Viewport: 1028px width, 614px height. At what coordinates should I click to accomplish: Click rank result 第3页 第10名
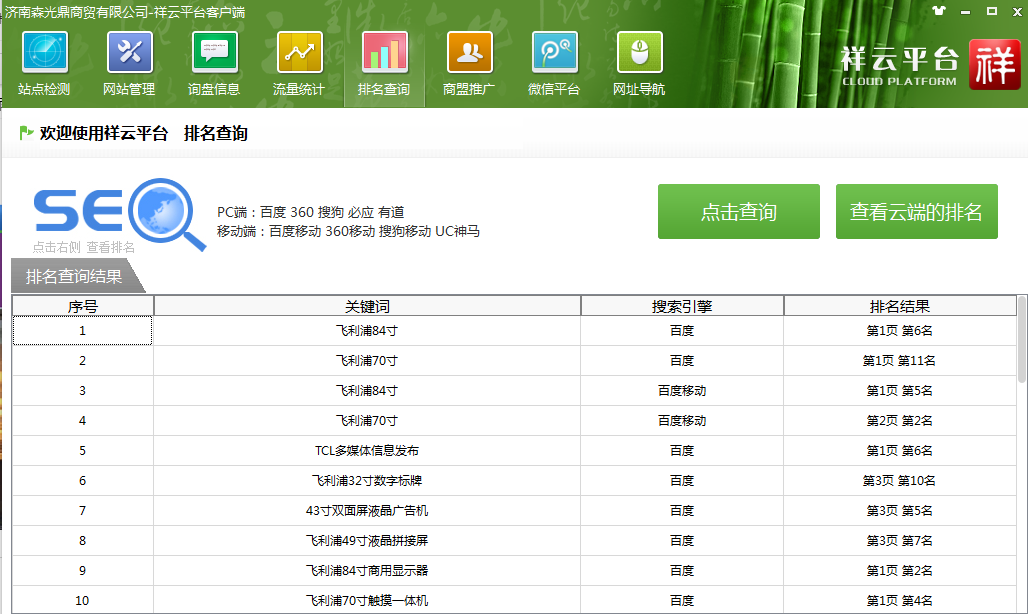coord(900,481)
